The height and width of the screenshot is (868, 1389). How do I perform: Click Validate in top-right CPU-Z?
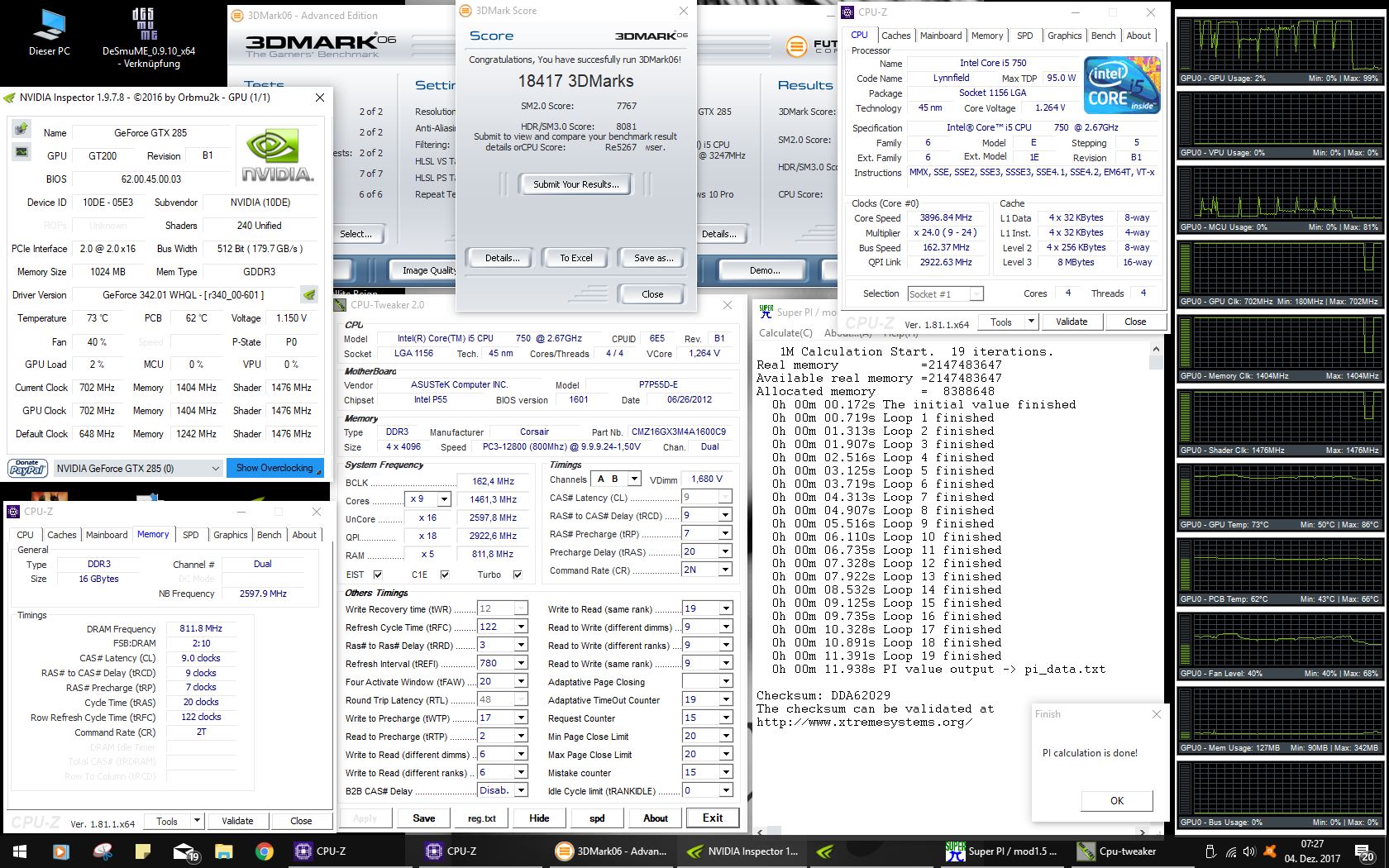tap(1072, 322)
